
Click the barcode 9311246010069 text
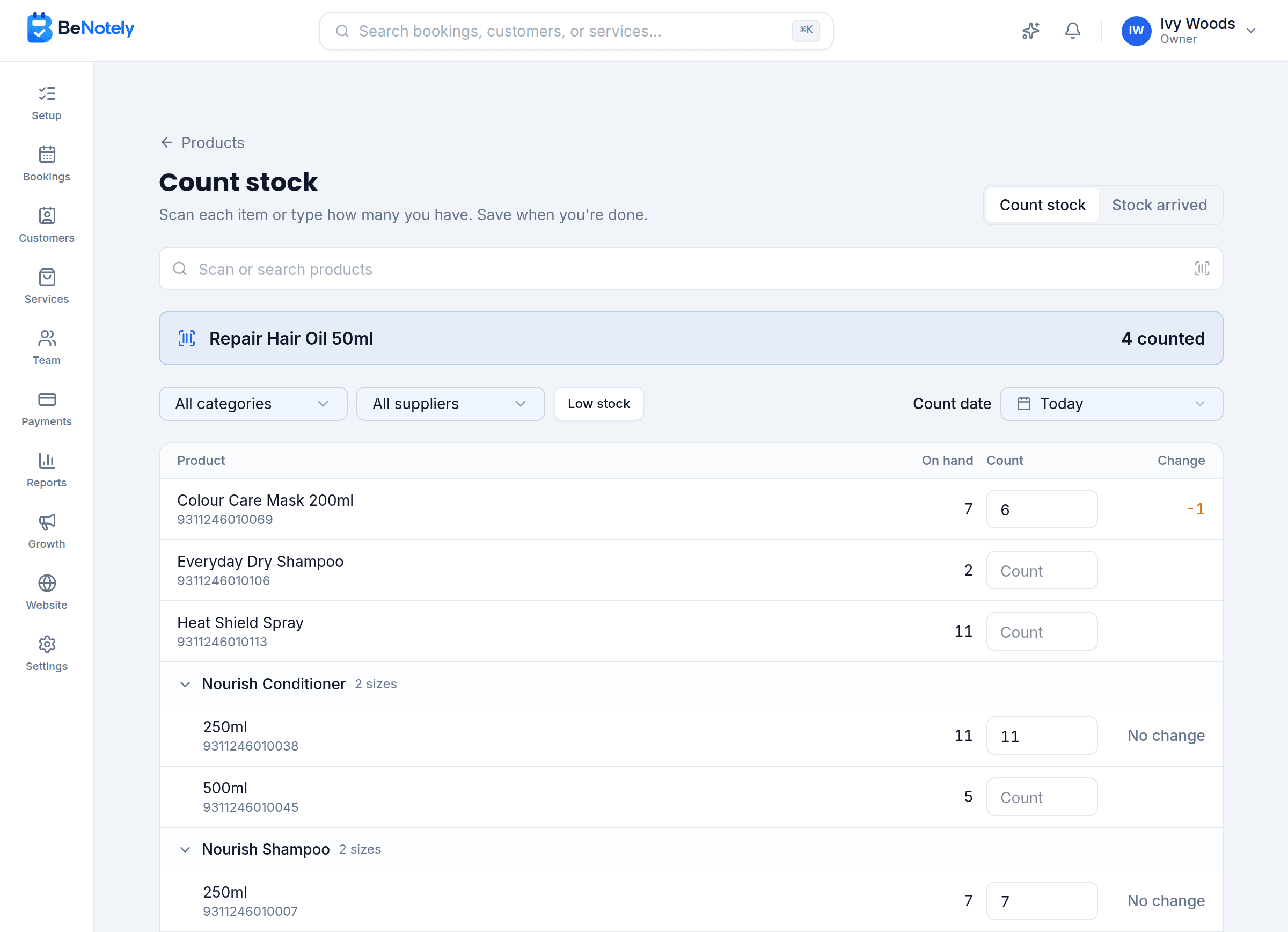(x=225, y=520)
